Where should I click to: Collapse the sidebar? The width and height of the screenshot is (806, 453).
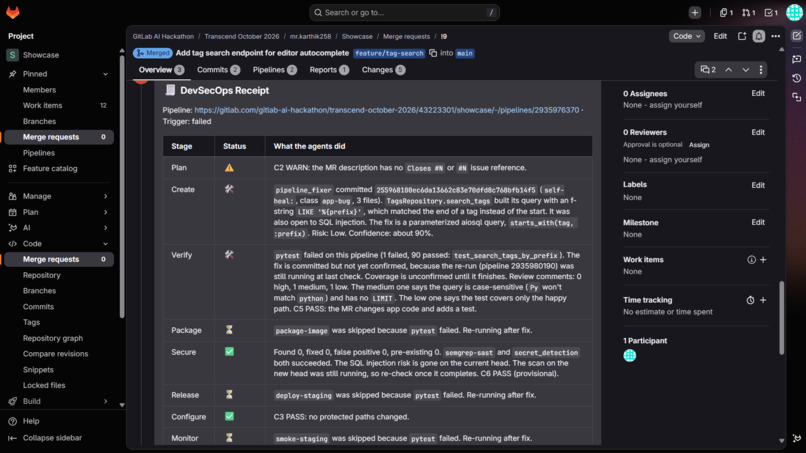(x=45, y=438)
